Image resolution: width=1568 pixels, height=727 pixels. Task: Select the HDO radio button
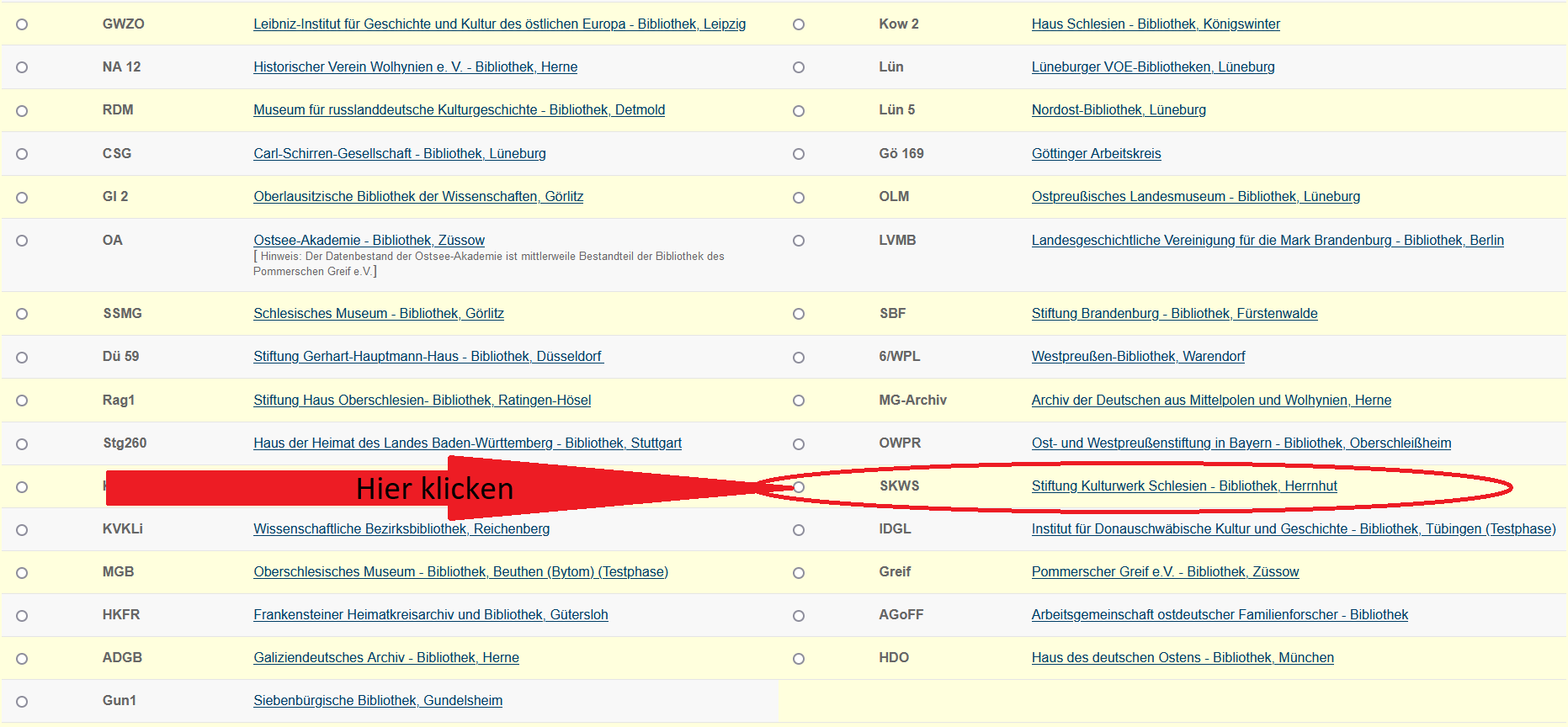pyautogui.click(x=799, y=659)
